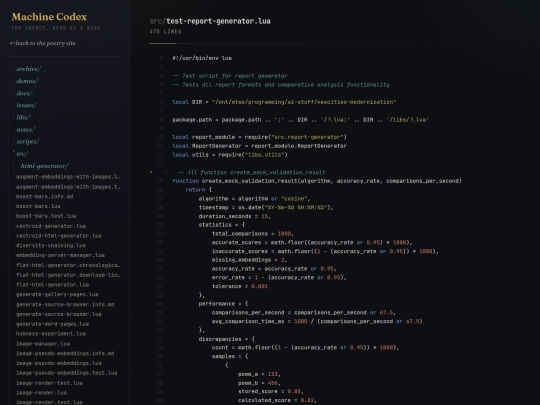Click the 'duration_seconds = 15' line
Viewport: 540px width, 405px height.
(235, 216)
